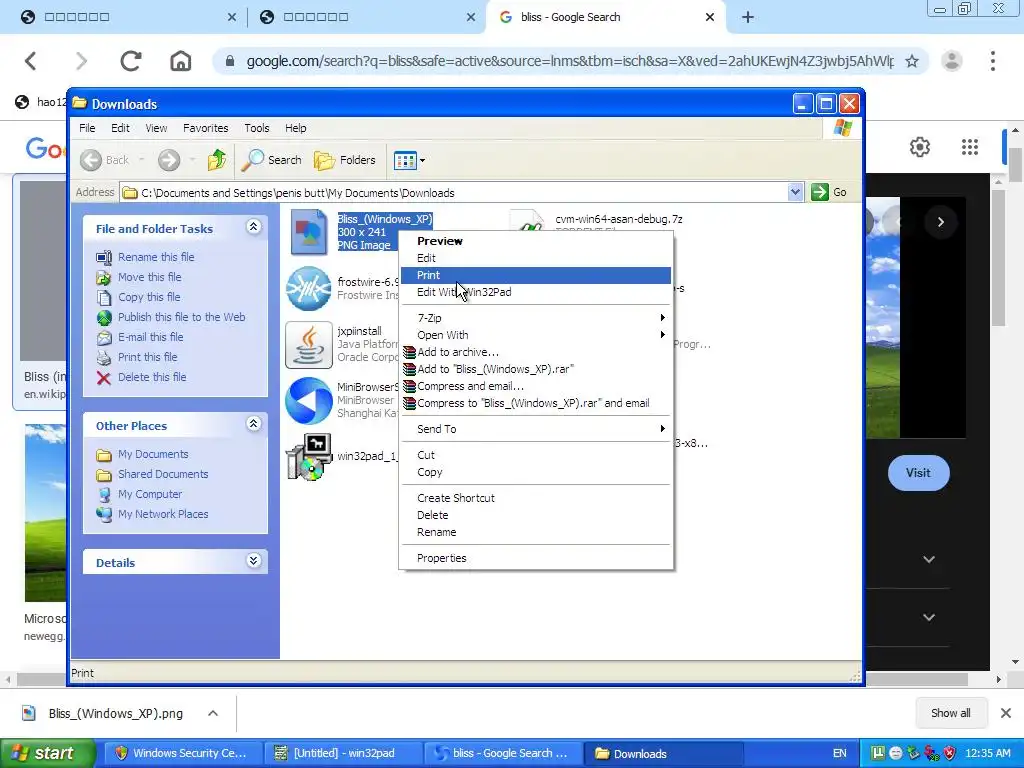Open the Windows start menu

48,753
